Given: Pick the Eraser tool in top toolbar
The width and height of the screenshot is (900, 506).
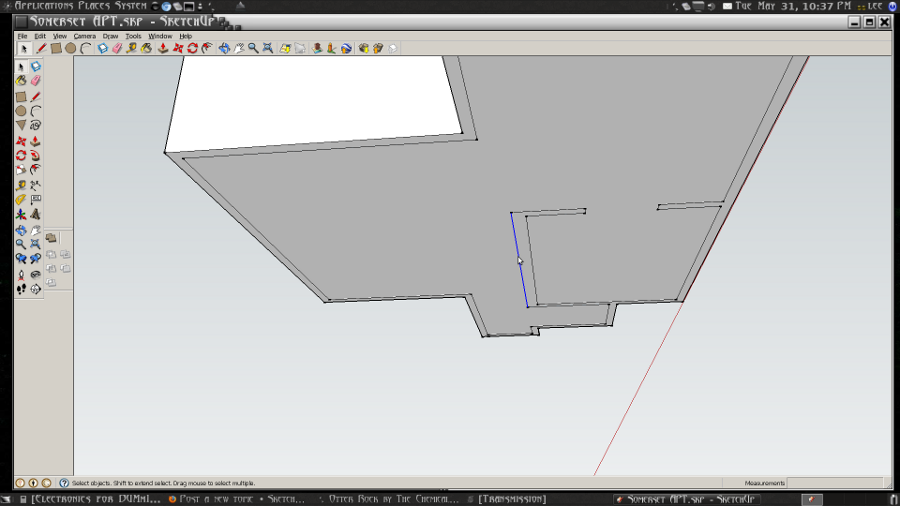Looking at the screenshot, I should click(117, 48).
